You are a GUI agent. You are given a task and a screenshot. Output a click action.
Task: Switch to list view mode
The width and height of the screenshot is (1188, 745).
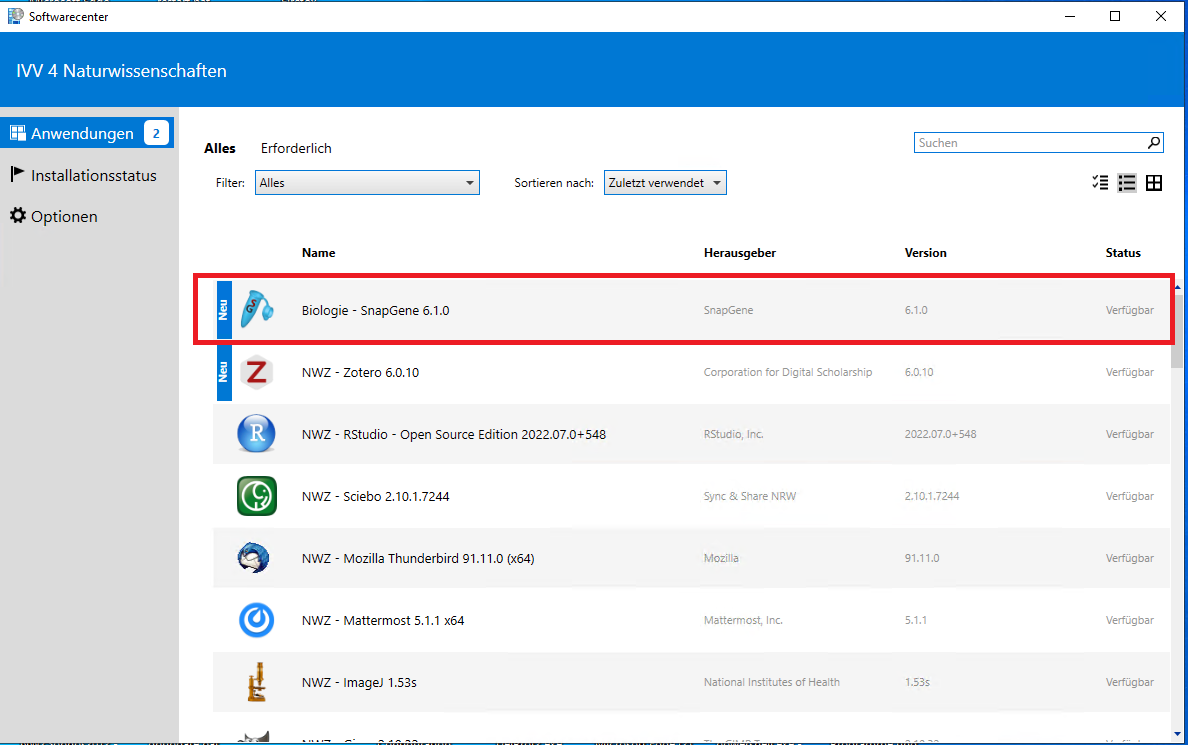click(x=1127, y=183)
